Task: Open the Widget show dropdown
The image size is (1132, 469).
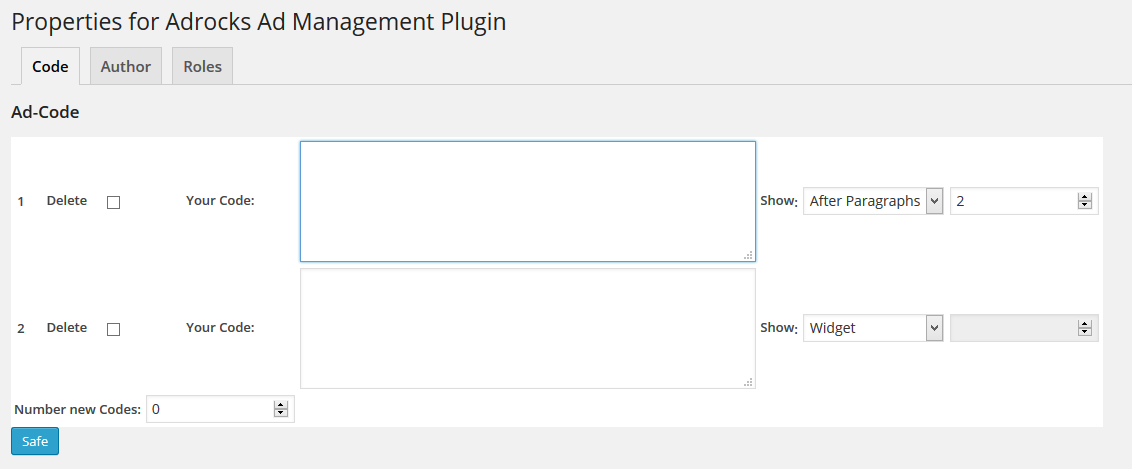Action: [873, 328]
